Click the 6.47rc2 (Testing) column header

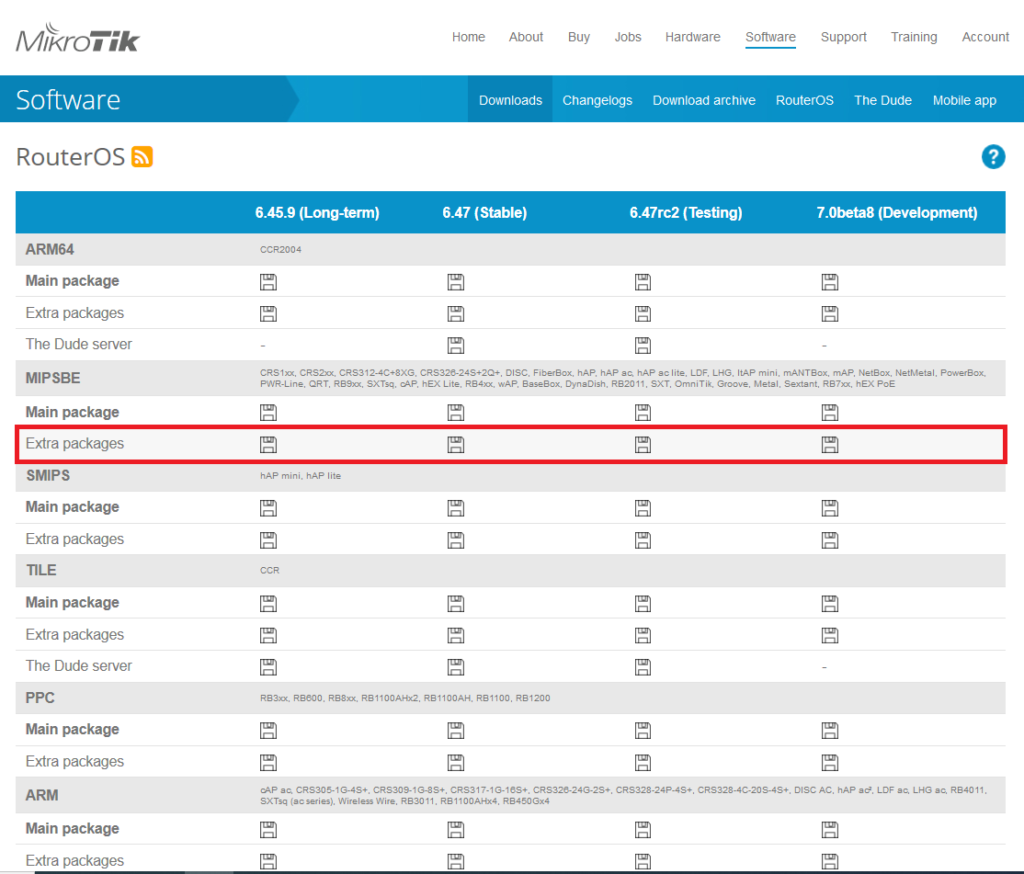685,212
